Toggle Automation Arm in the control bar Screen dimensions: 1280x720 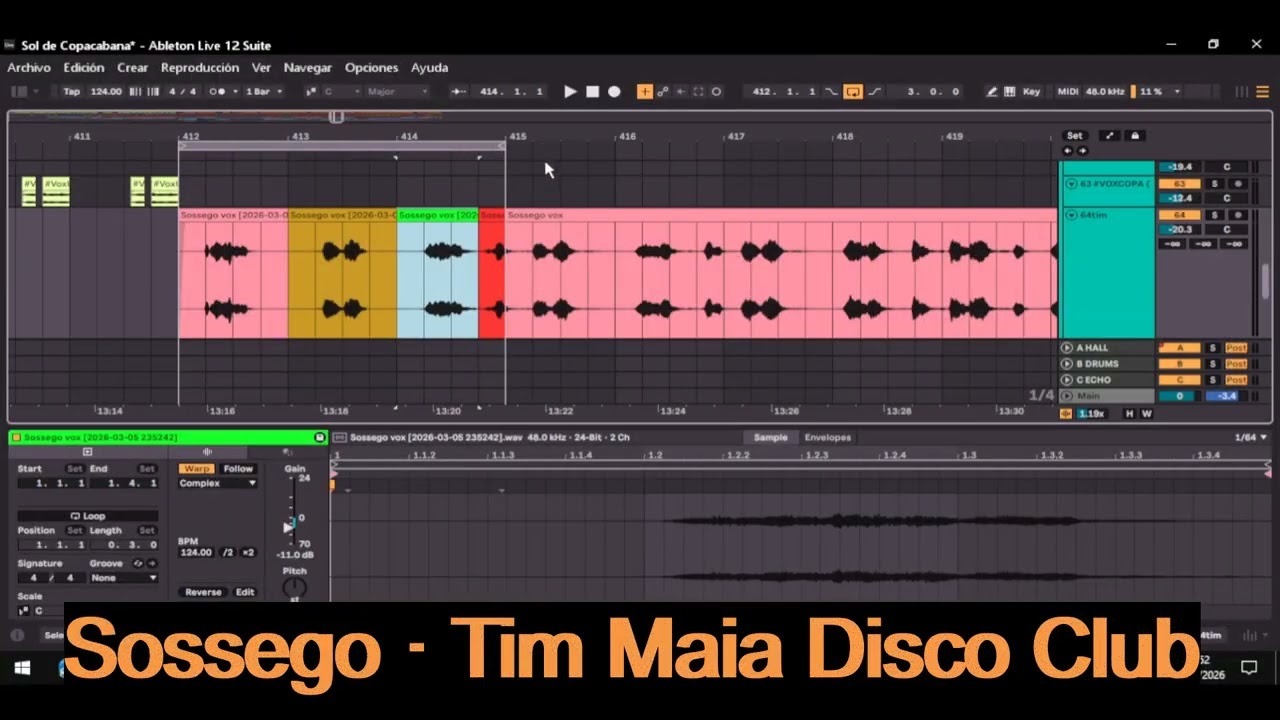pyautogui.click(x=663, y=91)
